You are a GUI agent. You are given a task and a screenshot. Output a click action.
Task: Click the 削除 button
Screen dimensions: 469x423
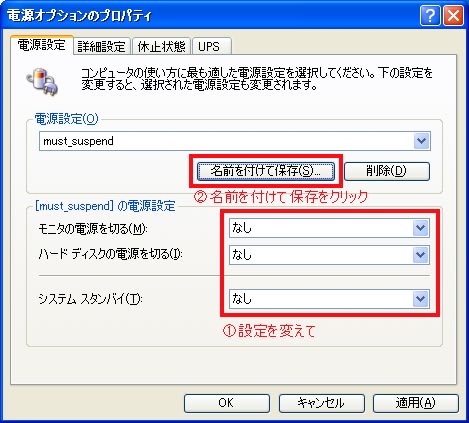click(x=387, y=171)
